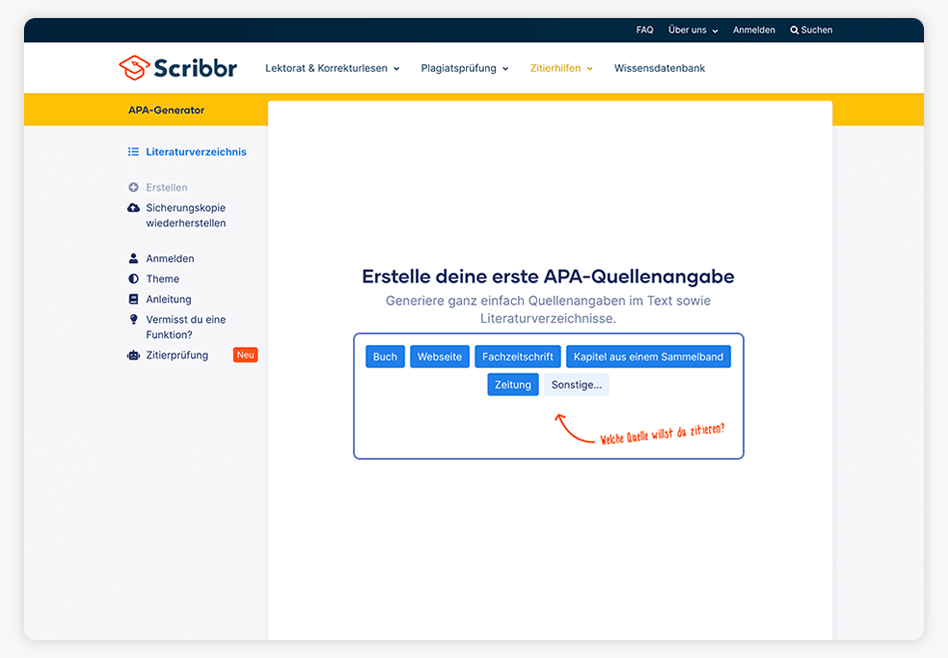Screen dimensions: 948x658
Task: Click the robot icon beside Zitierprüfung
Action: pyautogui.click(x=133, y=355)
